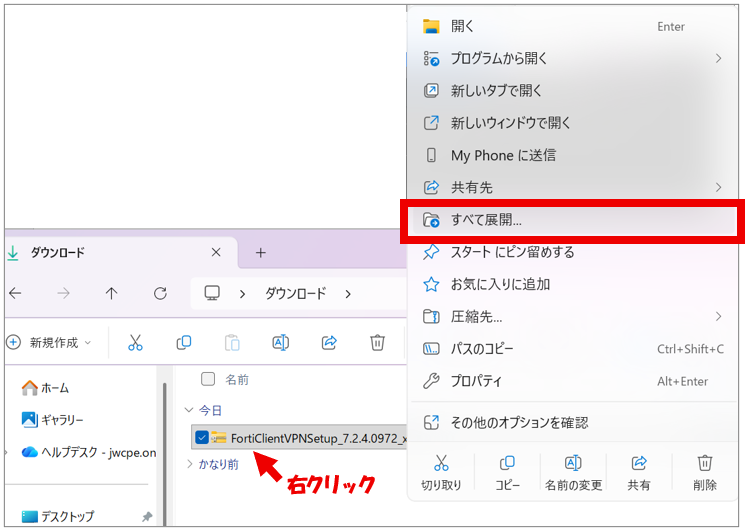This screenshot has height=530, width=747.
Task: Choose 'その他のオプションを確認' entry
Action: [573, 422]
